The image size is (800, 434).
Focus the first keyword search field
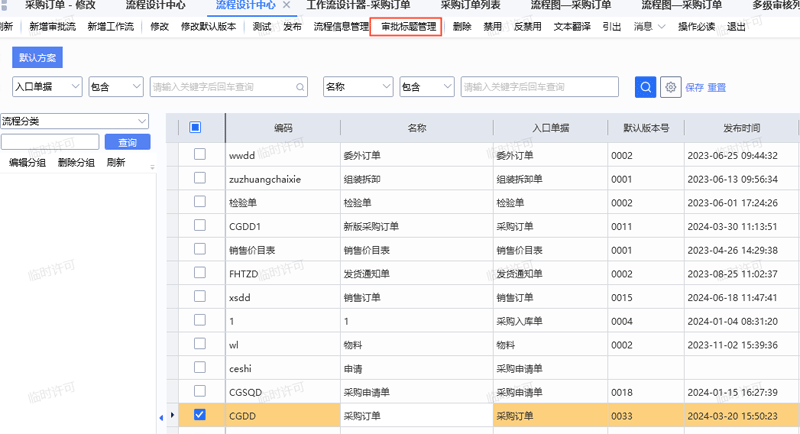pos(229,87)
